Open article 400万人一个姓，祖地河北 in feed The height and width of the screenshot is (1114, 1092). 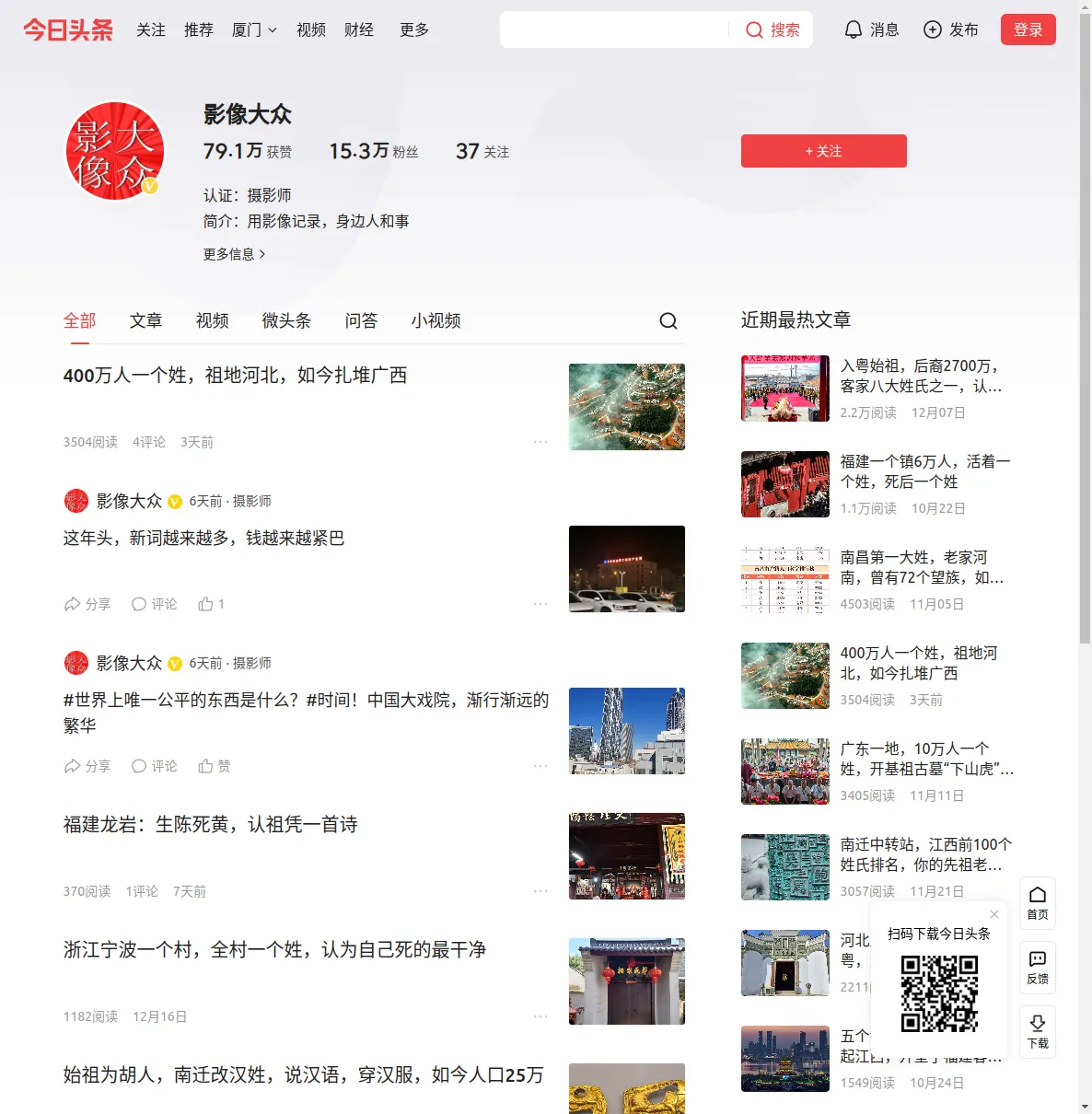pos(235,375)
